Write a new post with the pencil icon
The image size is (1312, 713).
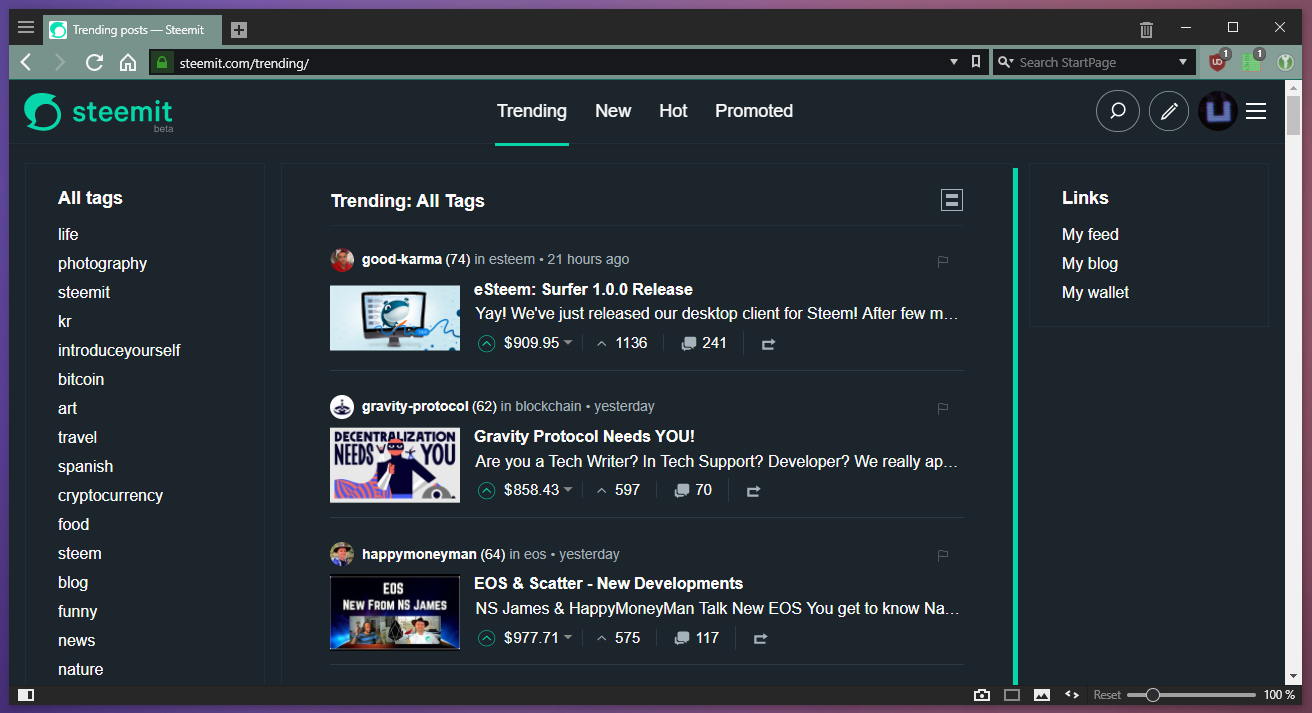tap(1169, 111)
